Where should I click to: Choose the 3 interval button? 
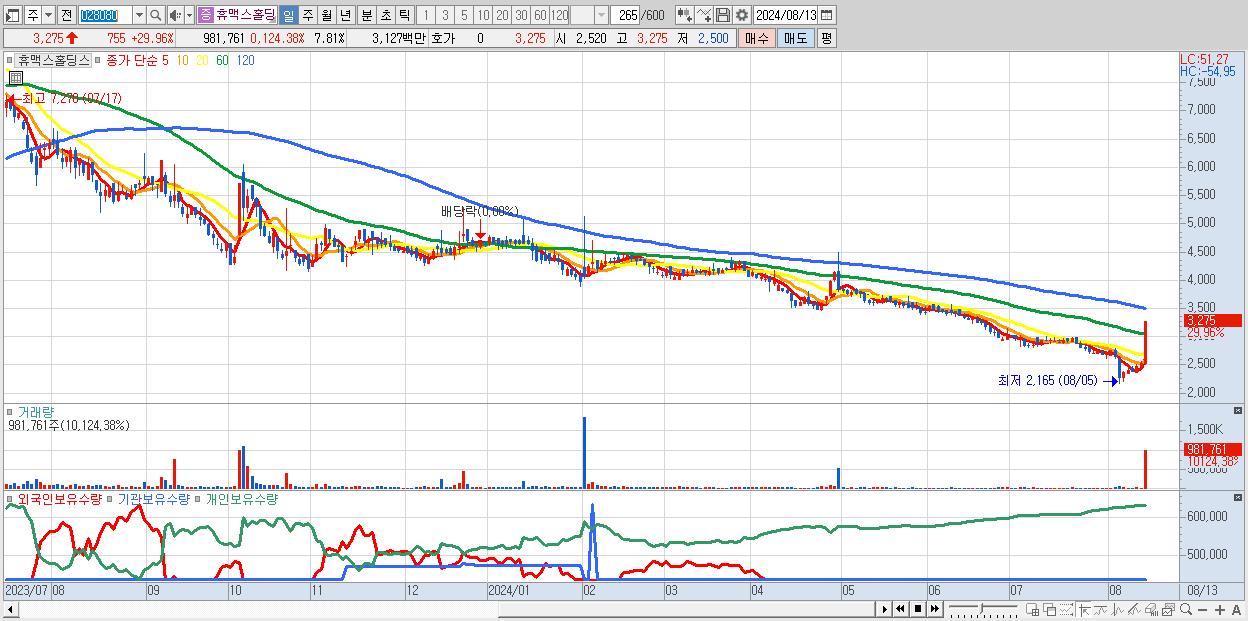(x=444, y=15)
